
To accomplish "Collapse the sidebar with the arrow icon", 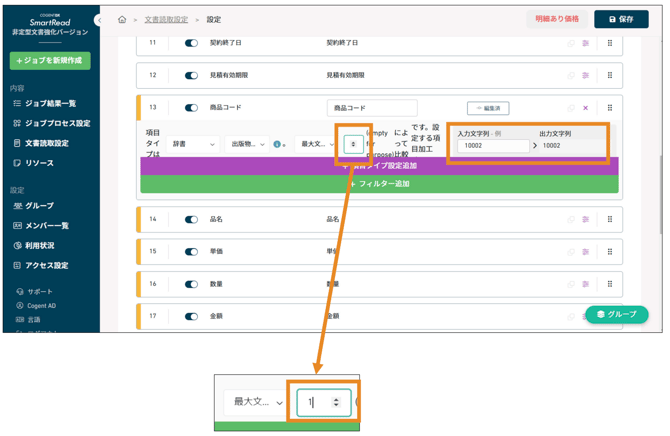I will click(99, 20).
